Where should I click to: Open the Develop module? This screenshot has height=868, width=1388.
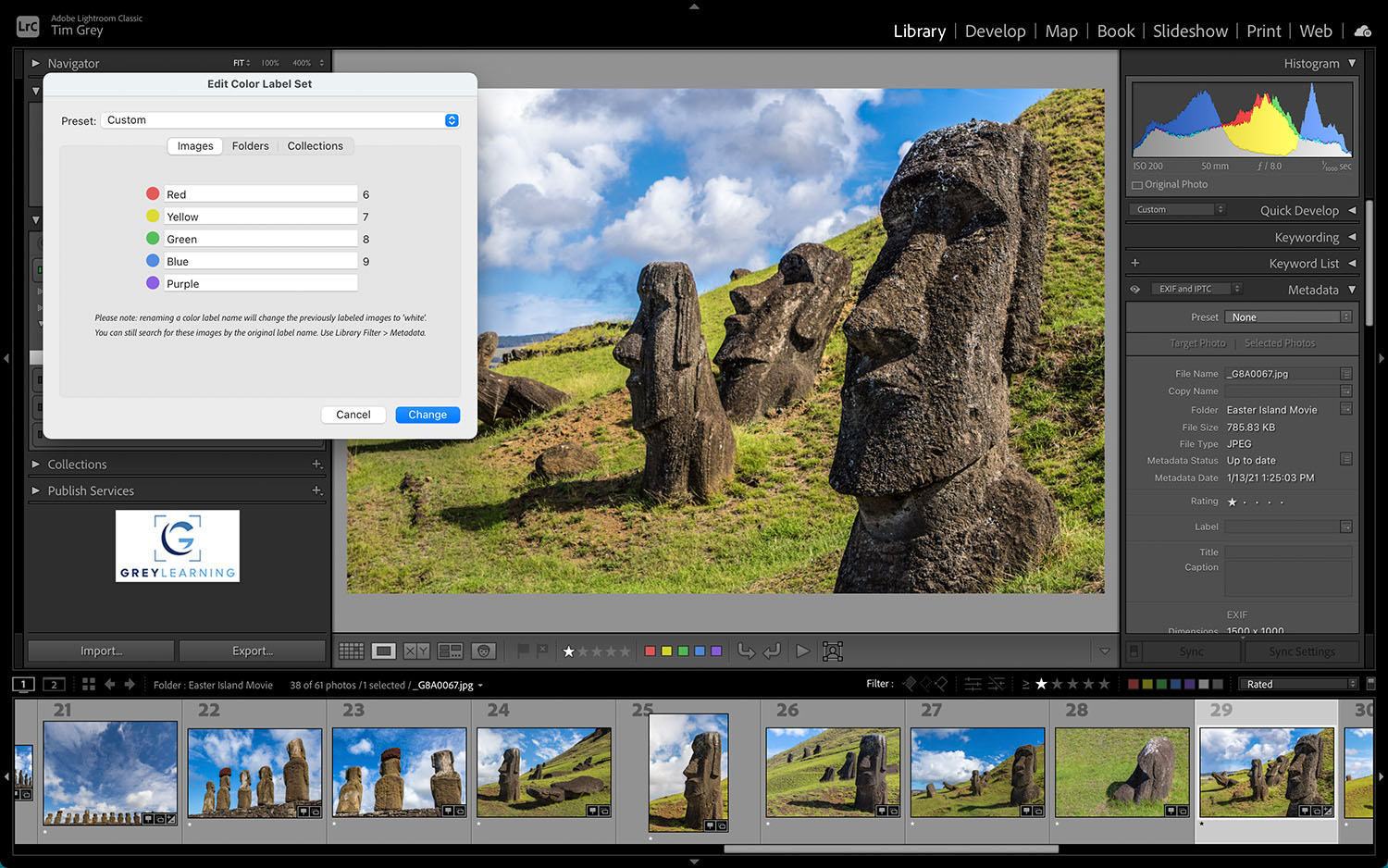(x=995, y=31)
